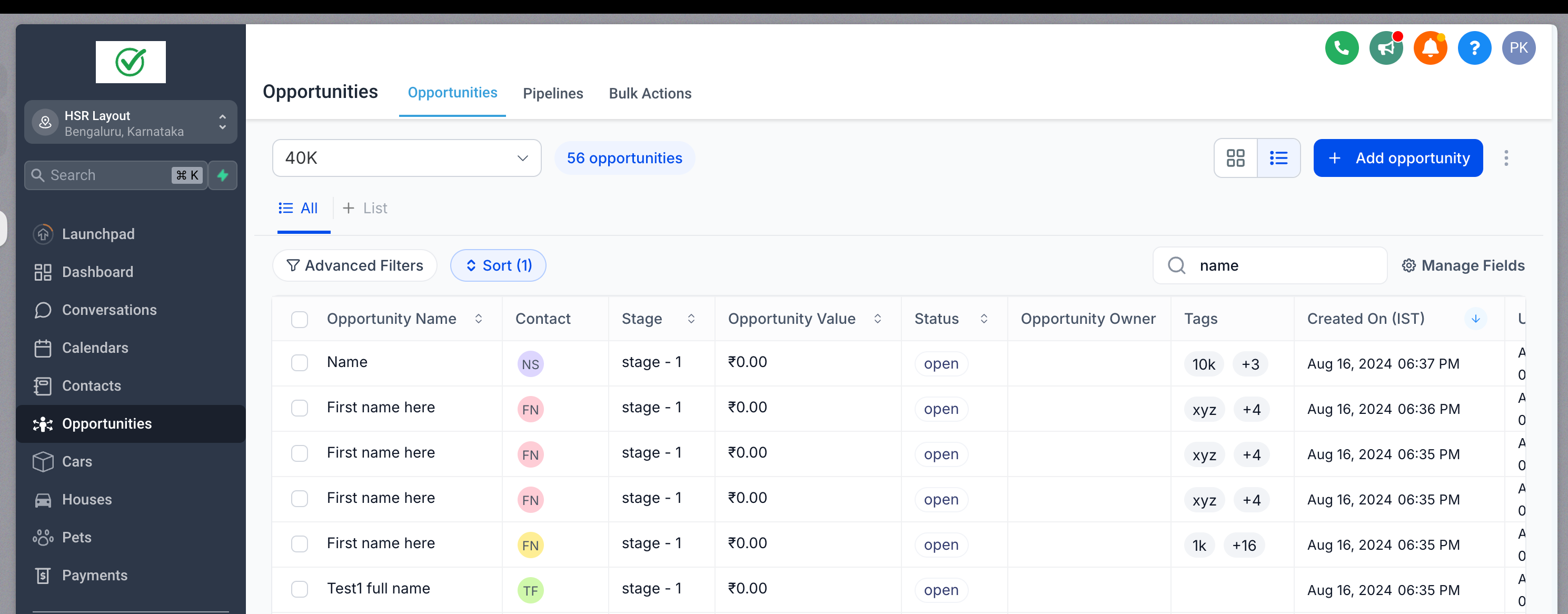This screenshot has height=614, width=1568.
Task: Check the box for the Name opportunity
Action: point(300,363)
